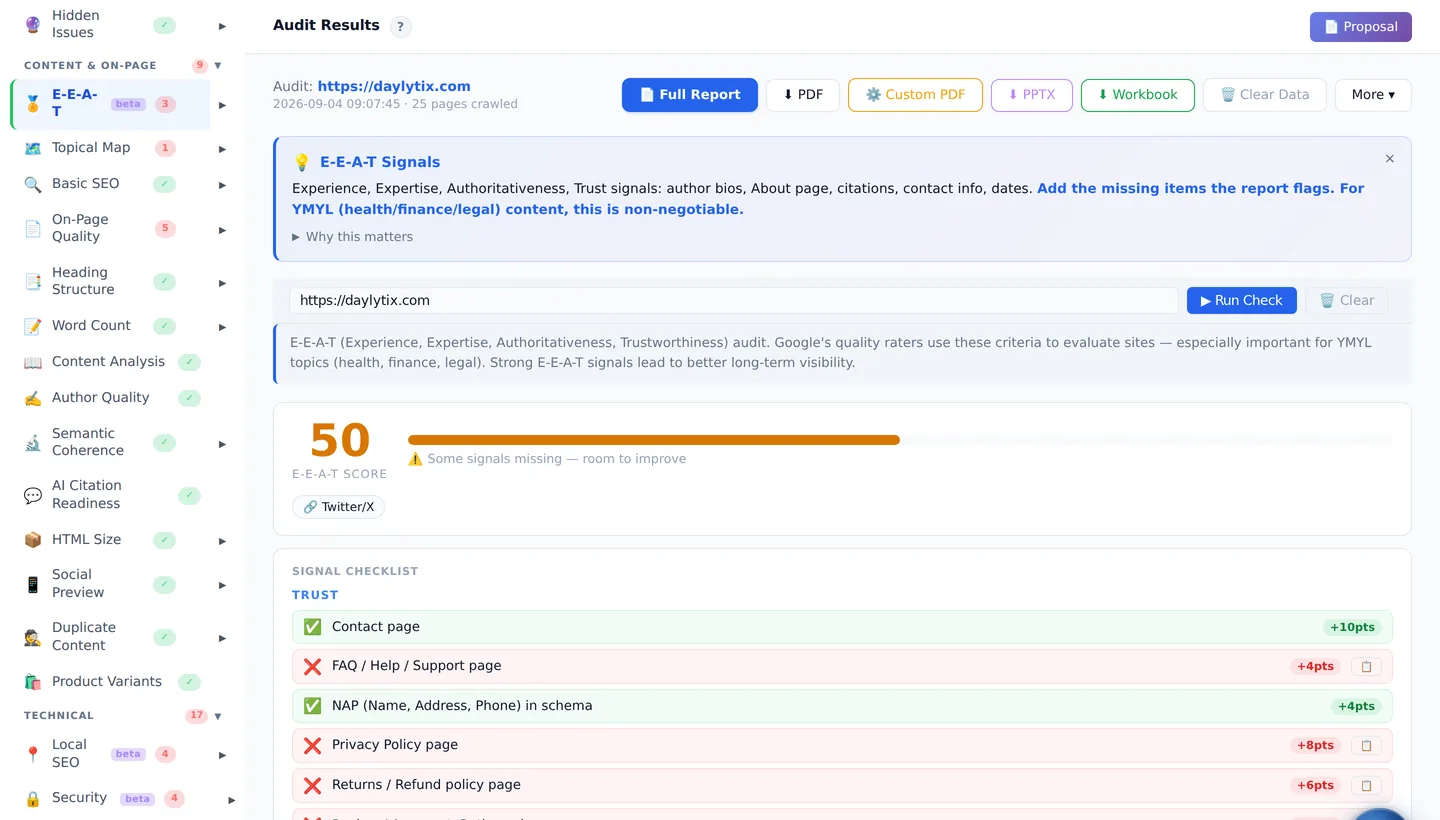1440x820 pixels.
Task: Open the Full Report
Action: [690, 95]
